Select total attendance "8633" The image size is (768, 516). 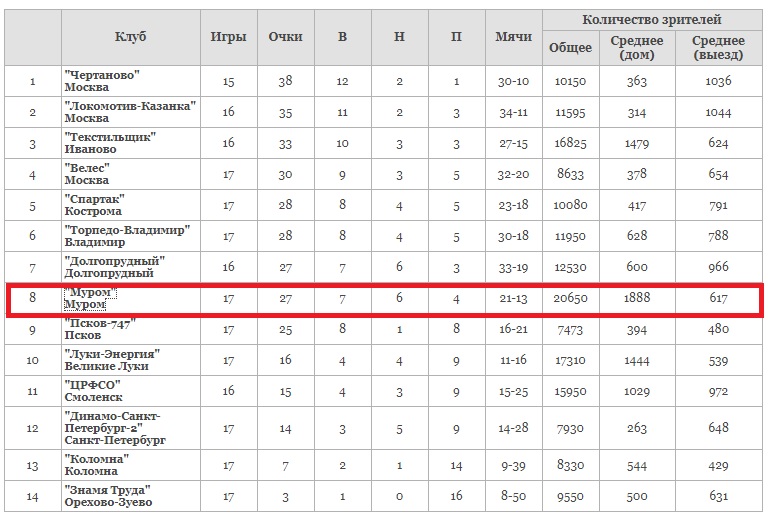click(x=571, y=174)
